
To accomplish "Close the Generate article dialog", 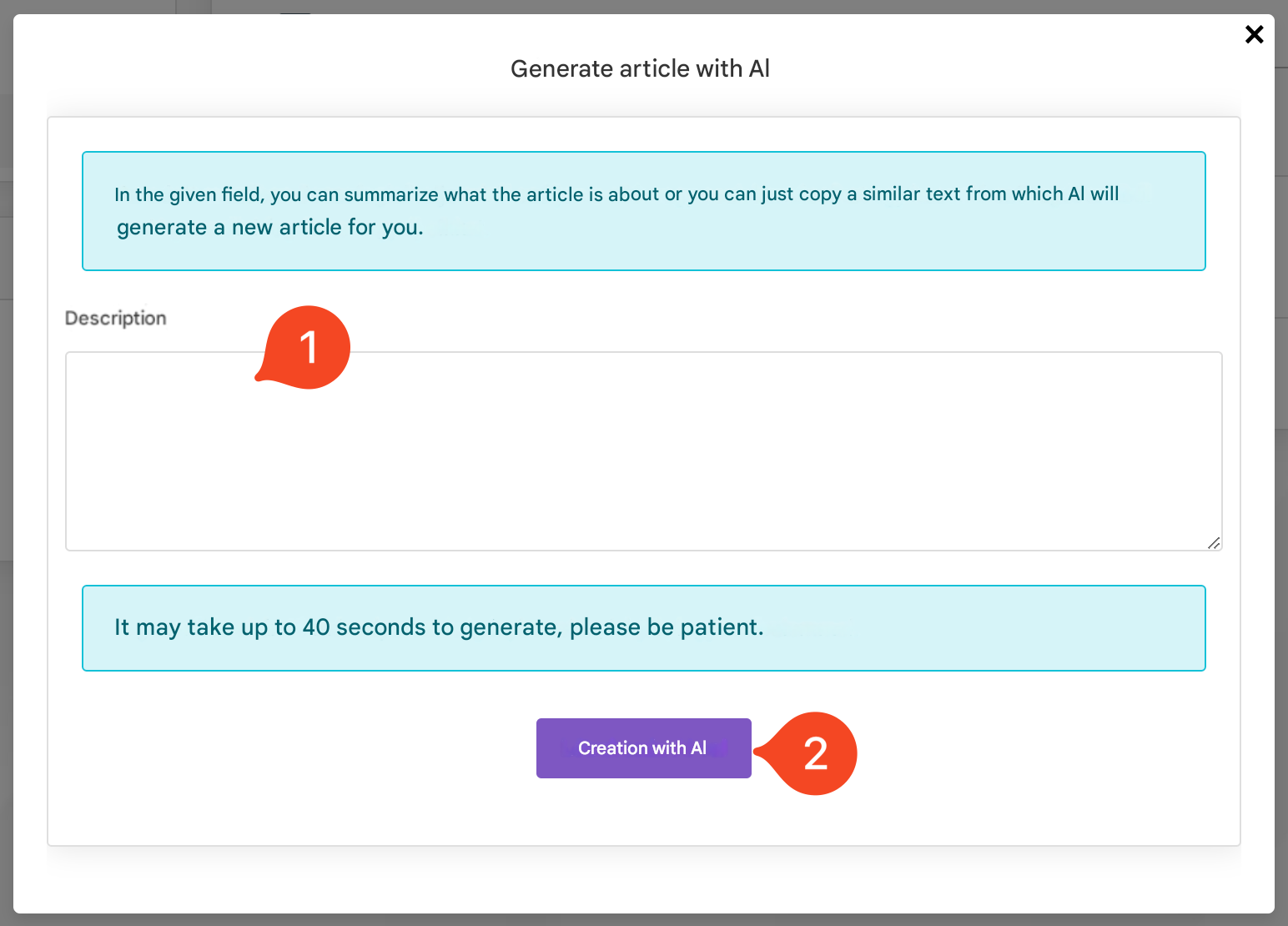I will point(1254,34).
